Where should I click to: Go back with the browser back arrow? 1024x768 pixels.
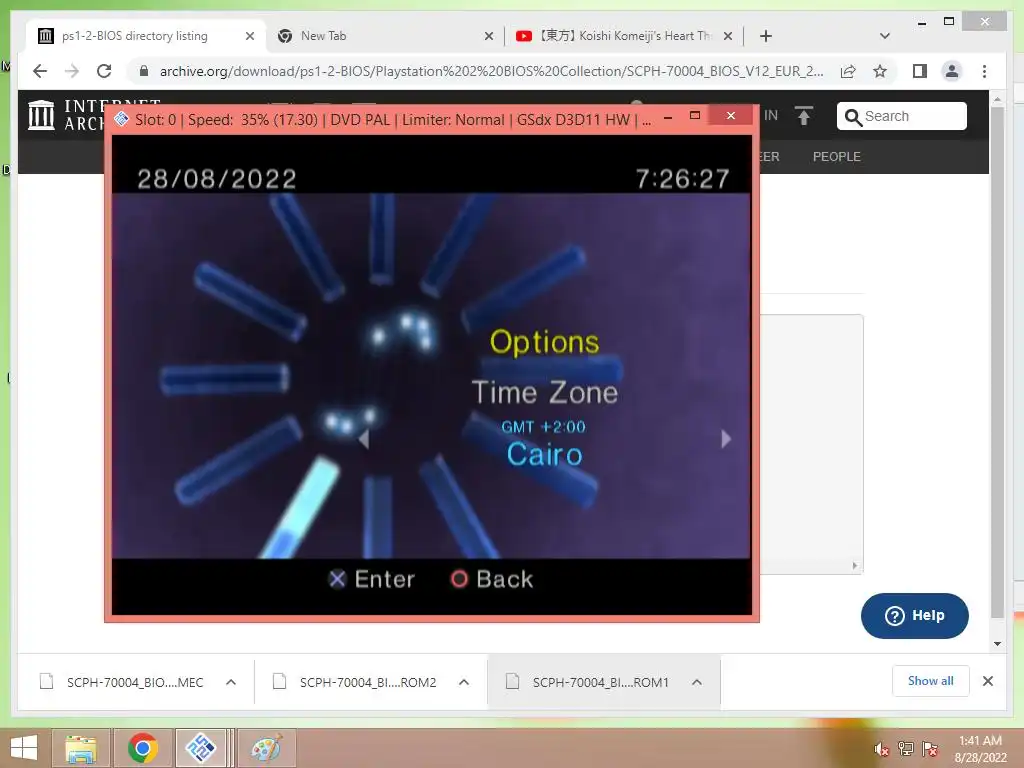pos(40,71)
